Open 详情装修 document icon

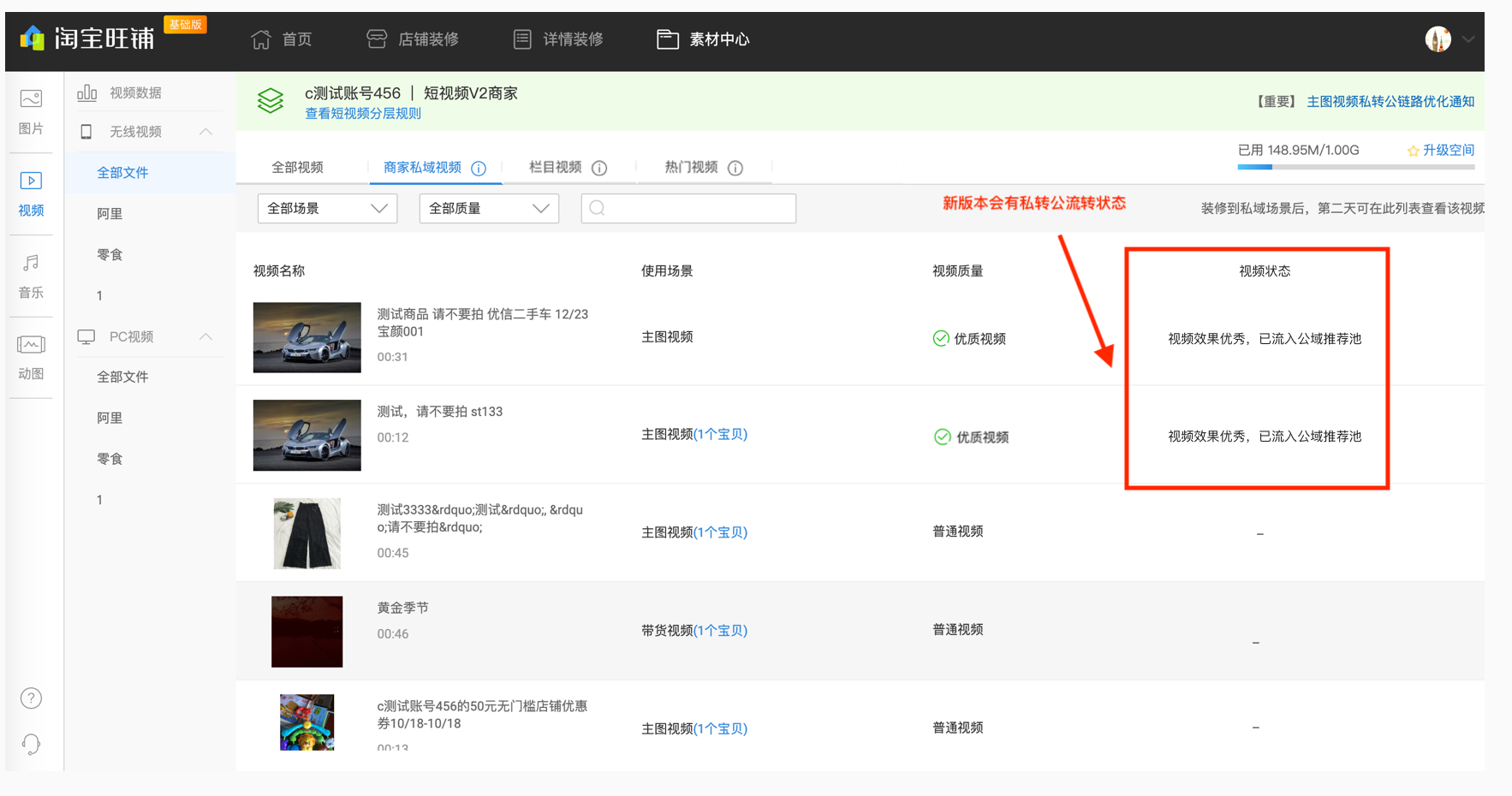click(522, 39)
